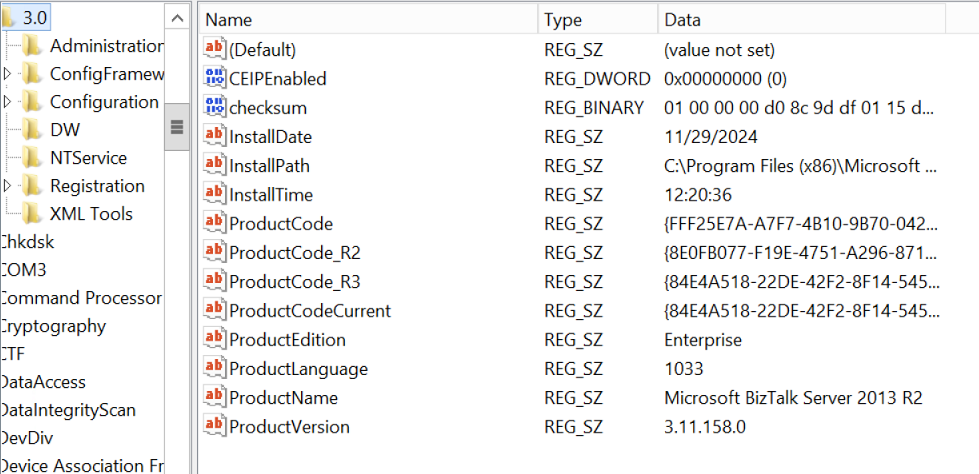This screenshot has width=979, height=474.
Task: Select the Chkdsk key in the tree
Action: [x=27, y=242]
